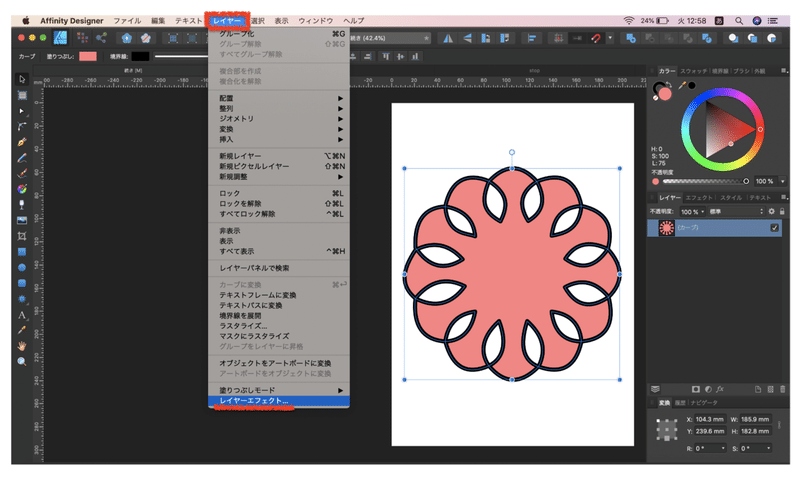Viewport: 800px width, 479px height.
Task: Select the Corner tool
Action: tap(21, 126)
